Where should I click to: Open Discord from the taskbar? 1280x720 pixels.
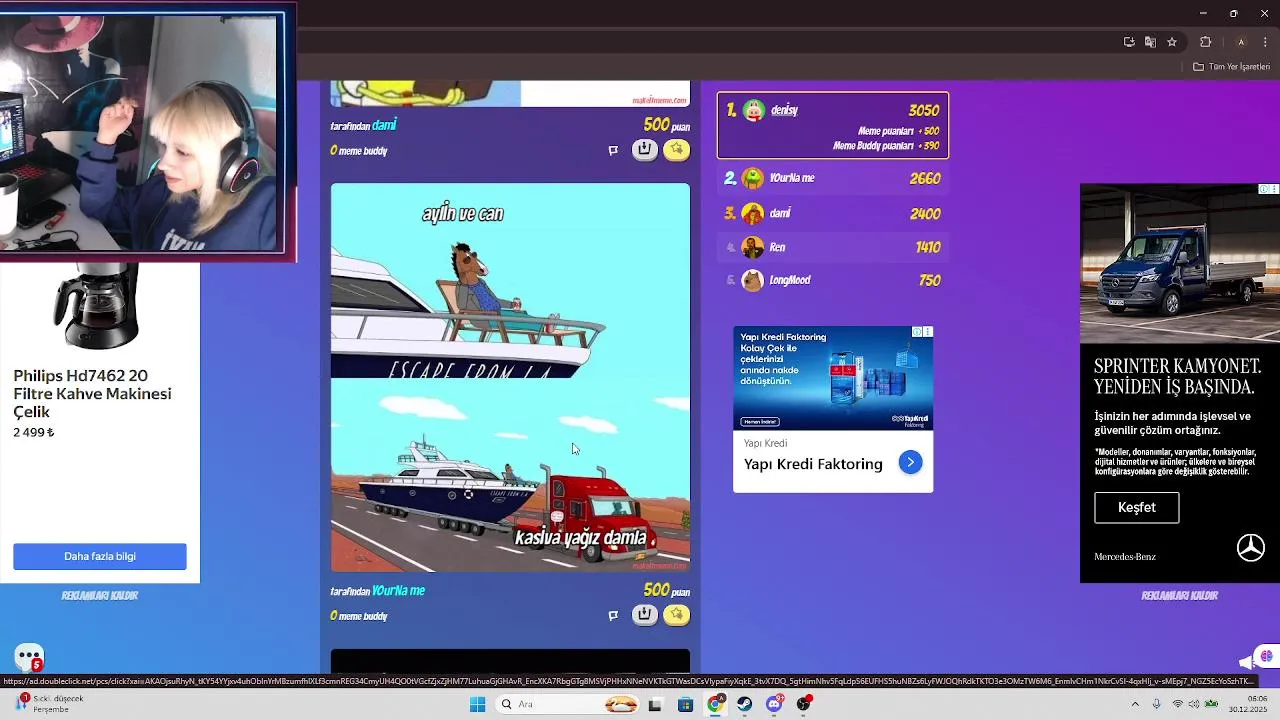click(x=775, y=704)
